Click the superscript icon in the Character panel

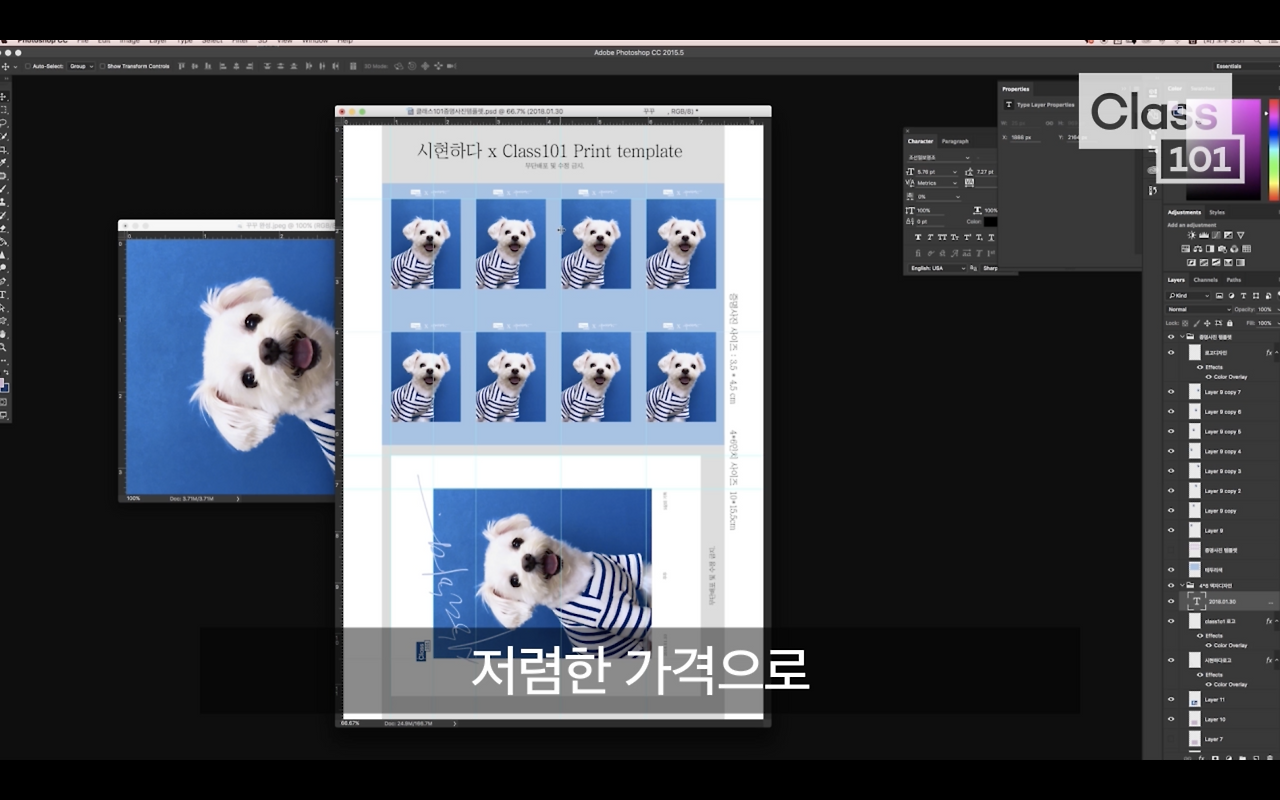966,237
